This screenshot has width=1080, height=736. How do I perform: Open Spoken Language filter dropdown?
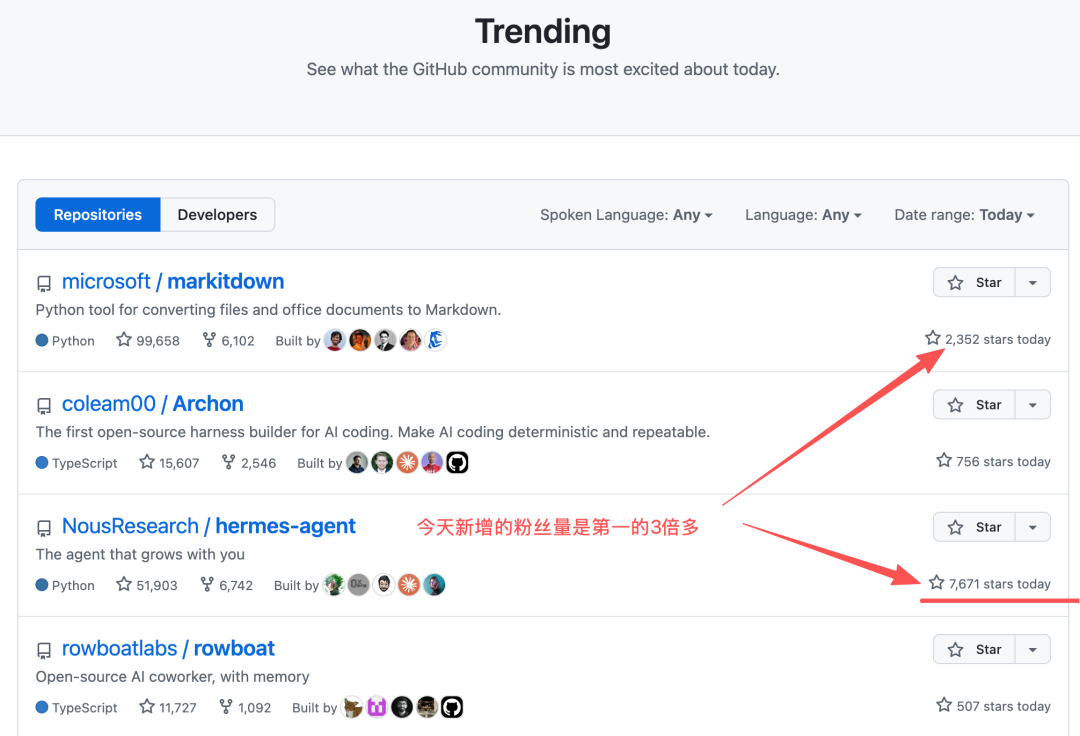[x=626, y=215]
